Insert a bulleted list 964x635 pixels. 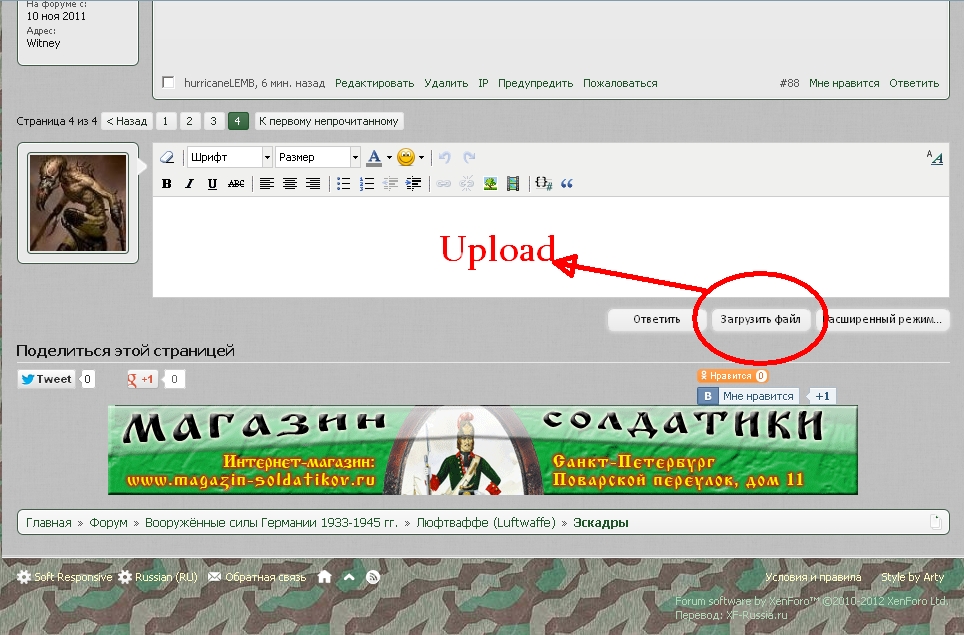(344, 183)
